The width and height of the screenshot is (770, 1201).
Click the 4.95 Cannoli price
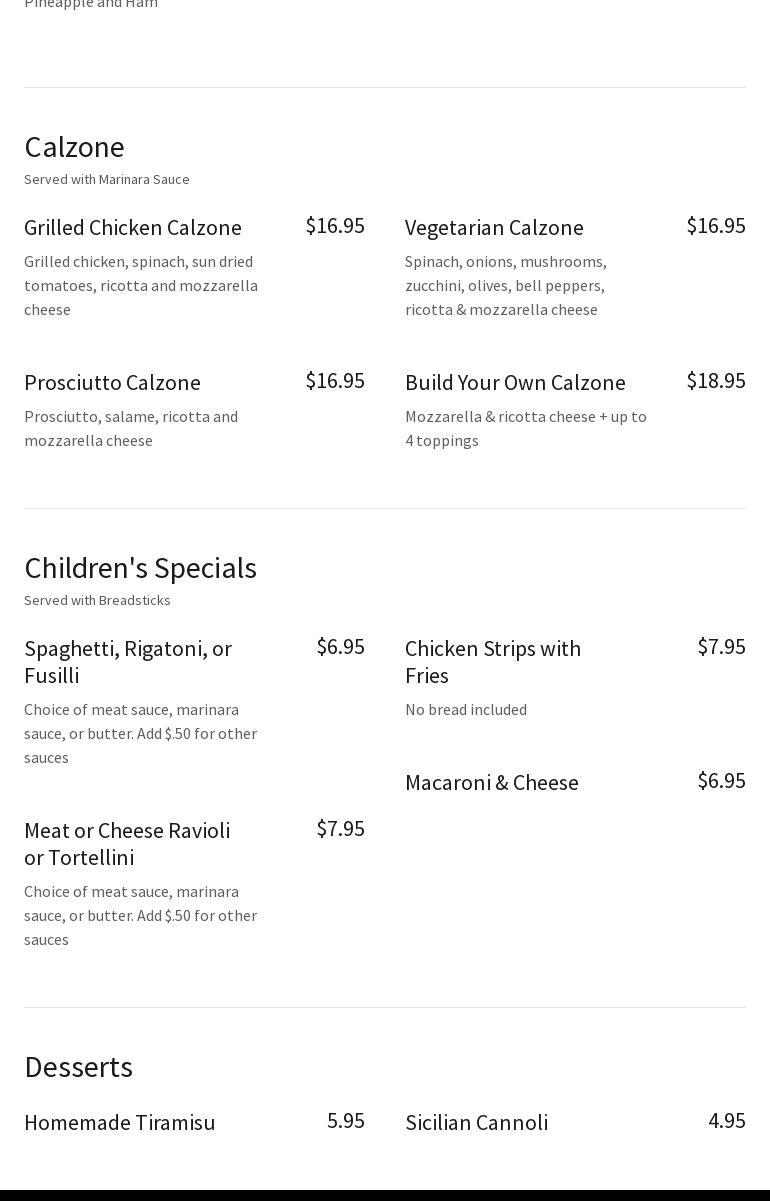727,1121
